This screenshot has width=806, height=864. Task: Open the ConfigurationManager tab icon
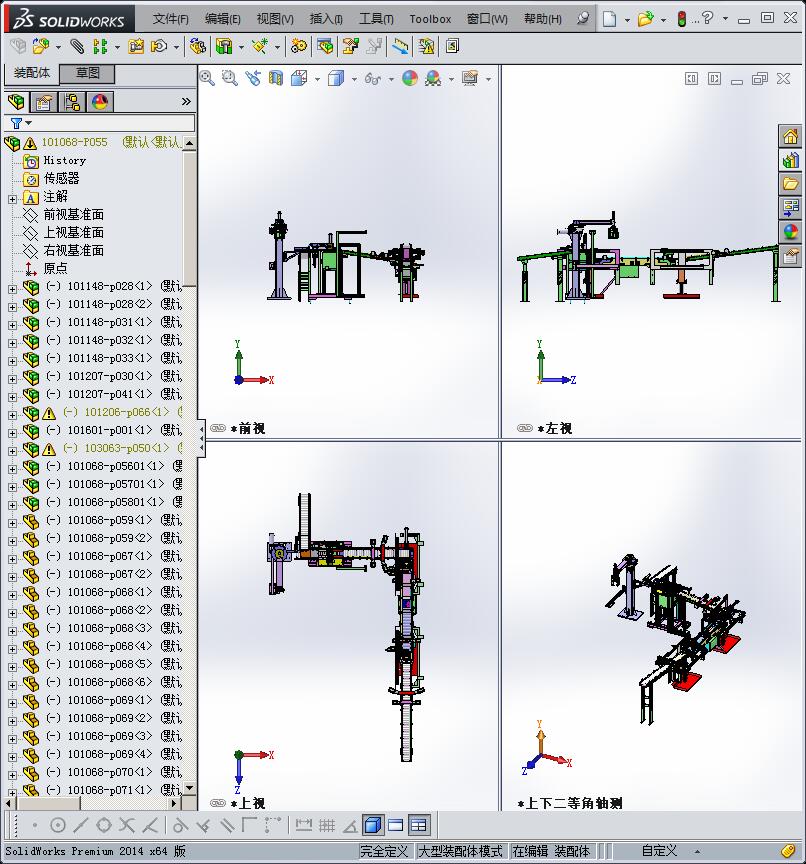(x=72, y=102)
